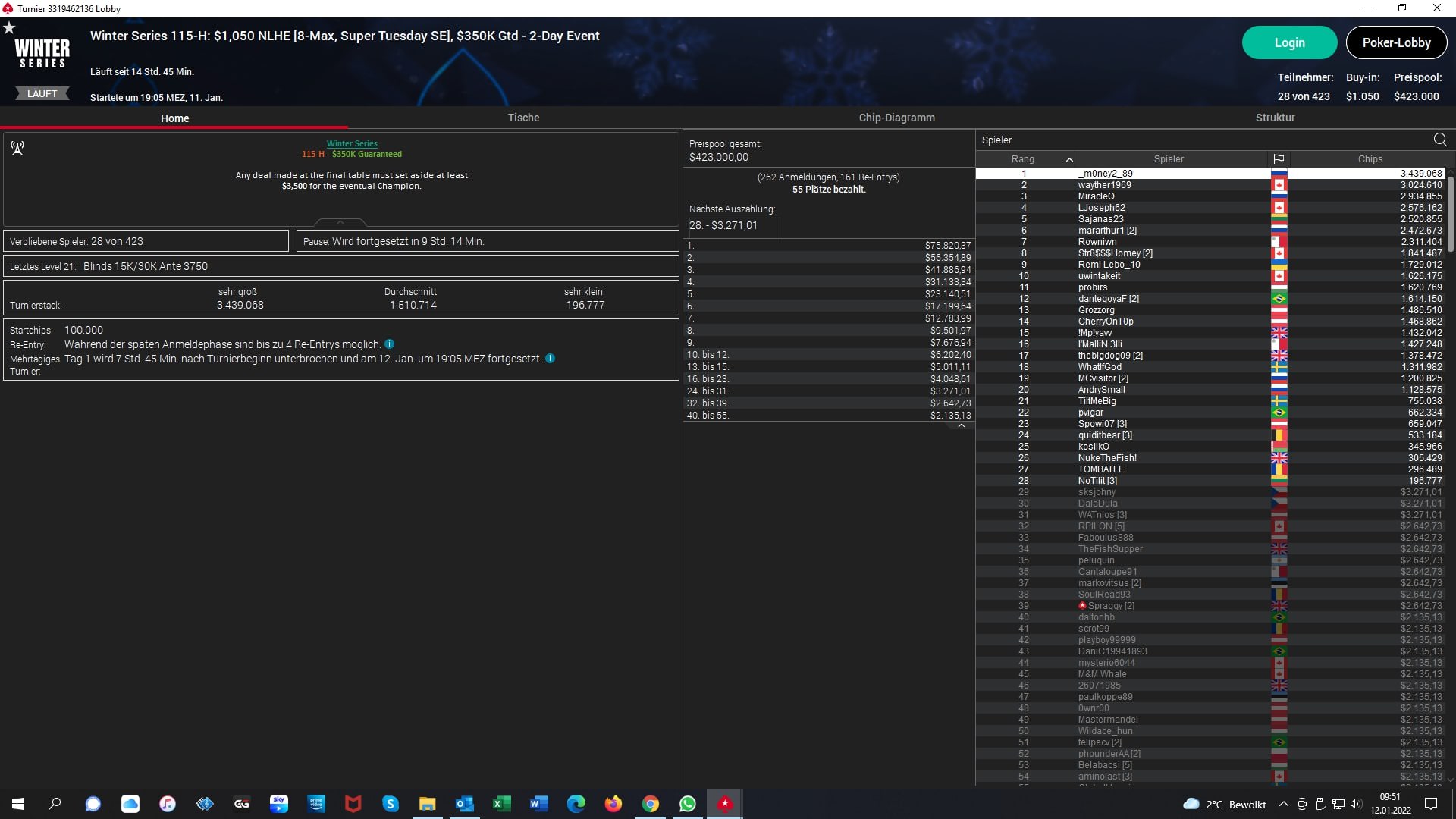Click the multi-day tournament info icon
1456x819 pixels.
[x=550, y=359]
